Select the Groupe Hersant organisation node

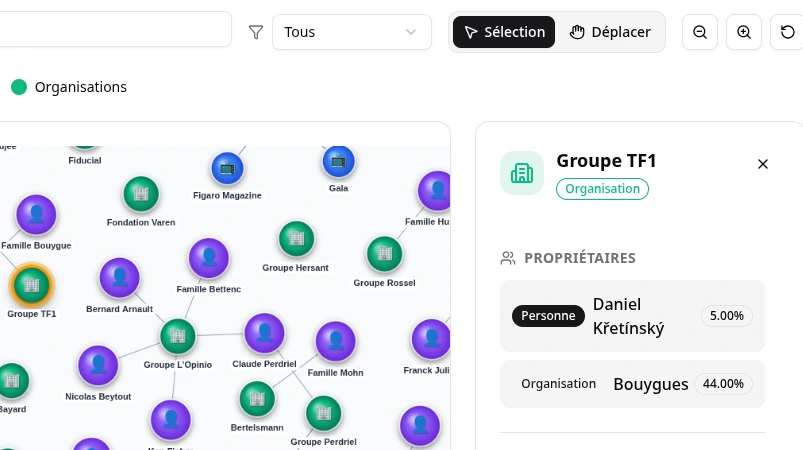295,239
